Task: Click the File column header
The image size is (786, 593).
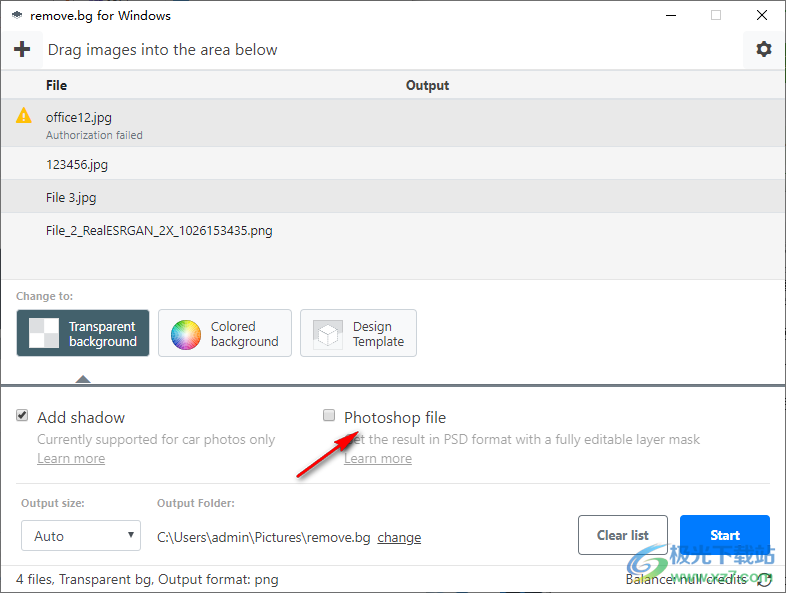Action: [57, 85]
